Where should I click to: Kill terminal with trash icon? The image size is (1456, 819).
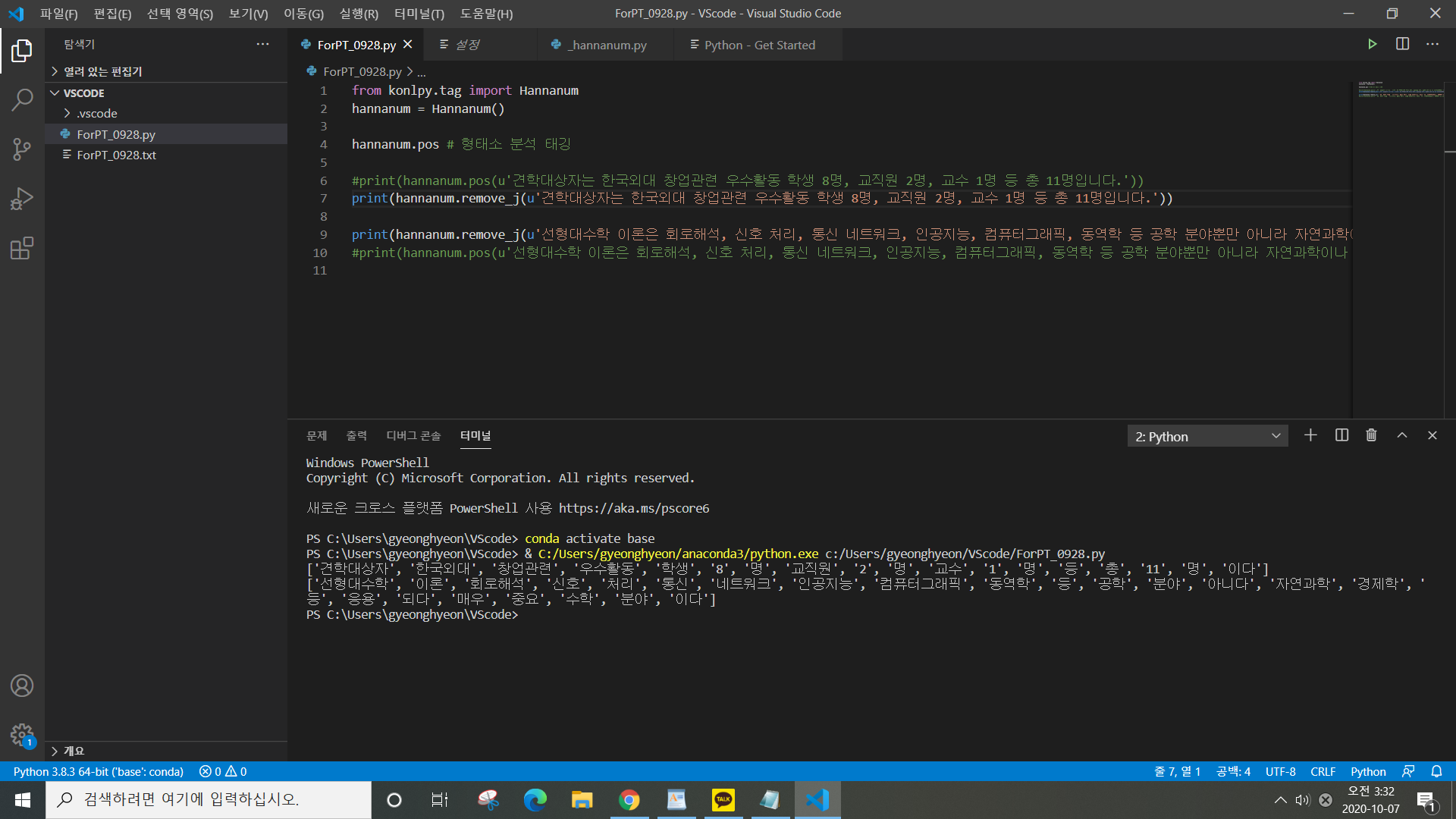[x=1371, y=435]
